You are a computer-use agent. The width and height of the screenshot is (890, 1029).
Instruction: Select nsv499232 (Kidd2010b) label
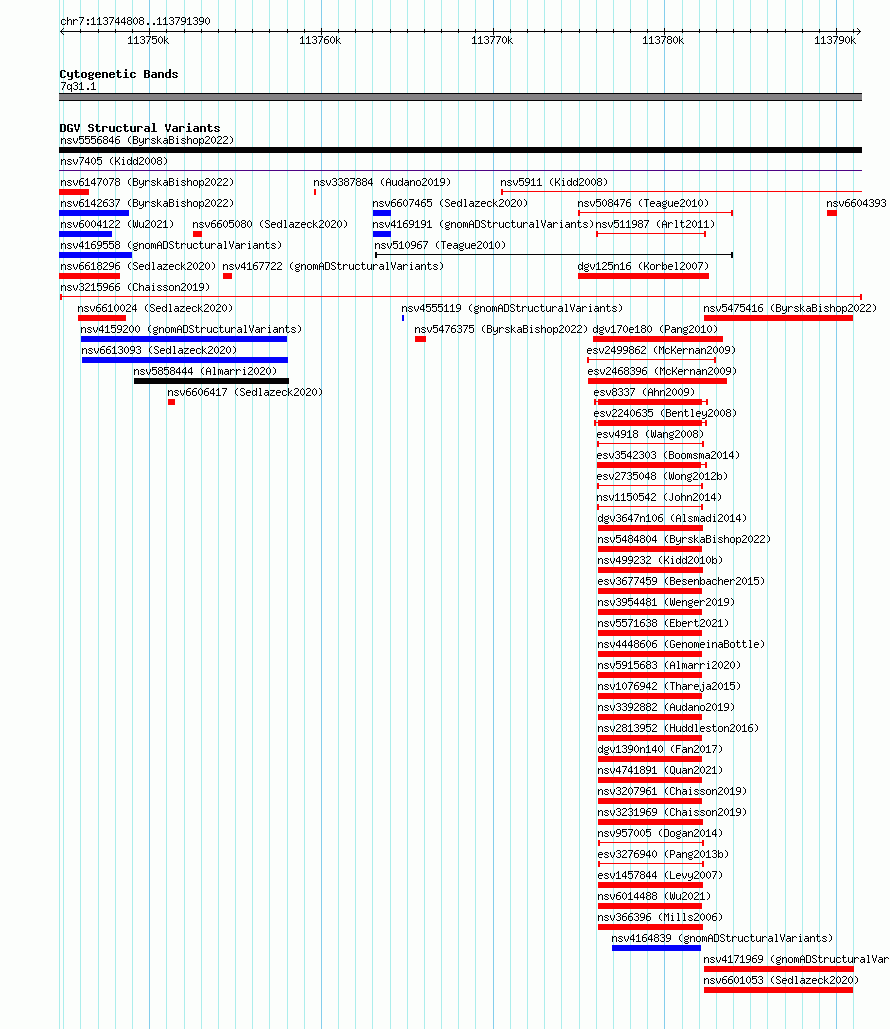click(660, 560)
